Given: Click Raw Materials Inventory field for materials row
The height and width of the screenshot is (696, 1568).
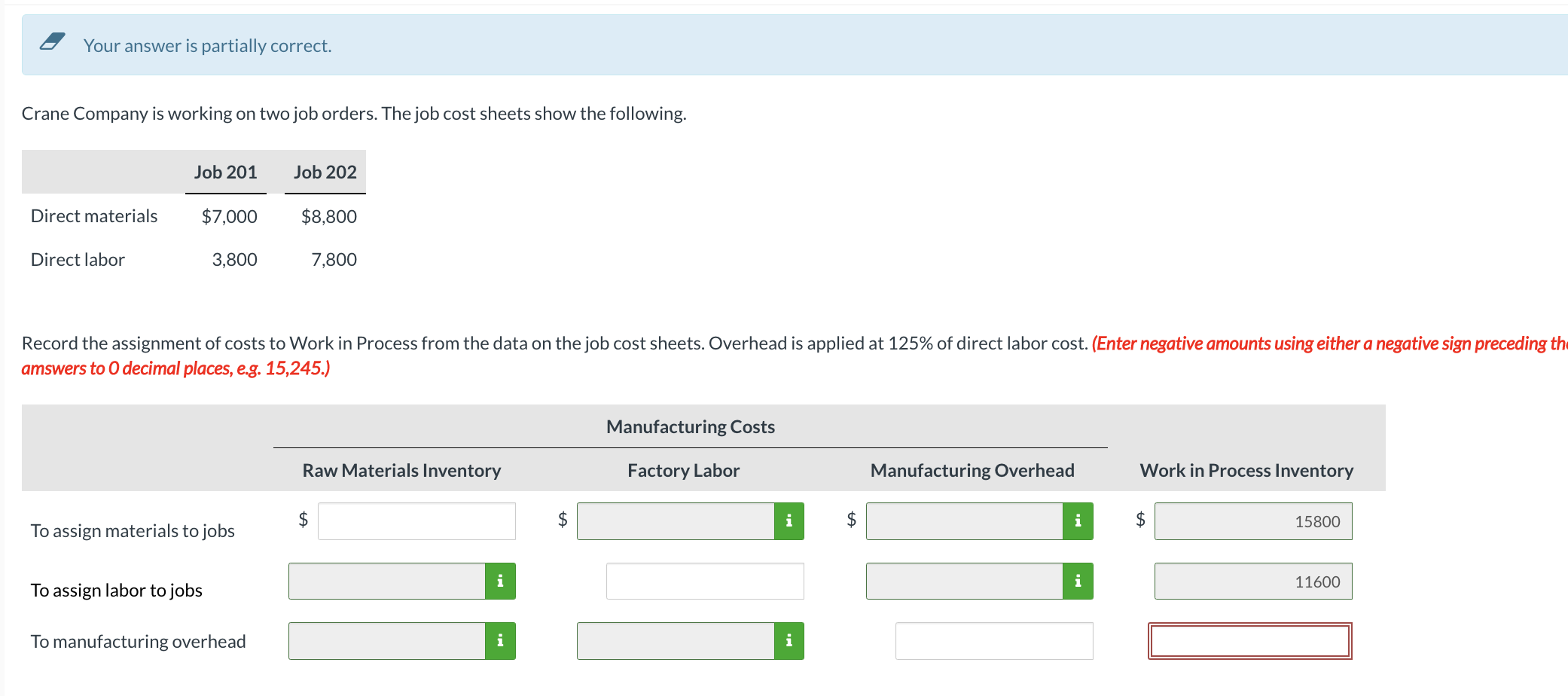Looking at the screenshot, I should [x=416, y=521].
